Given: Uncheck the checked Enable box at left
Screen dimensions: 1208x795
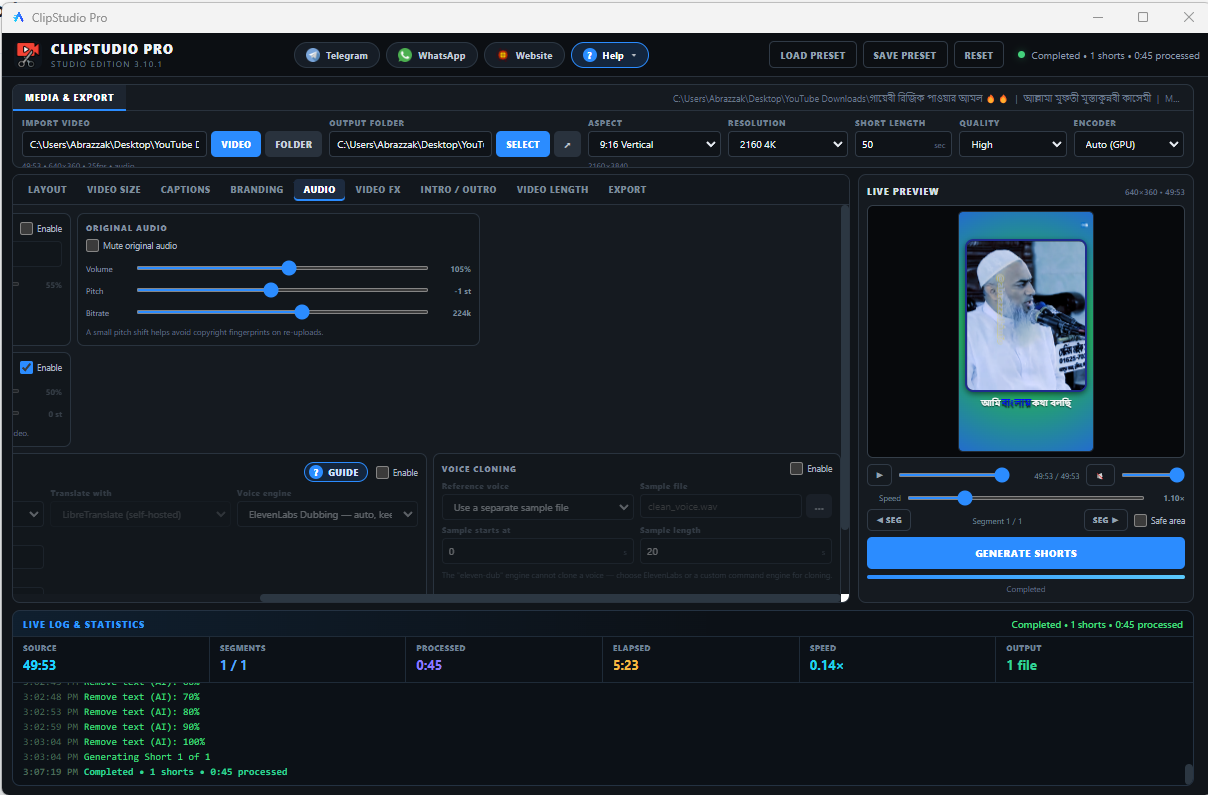Looking at the screenshot, I should tap(27, 367).
